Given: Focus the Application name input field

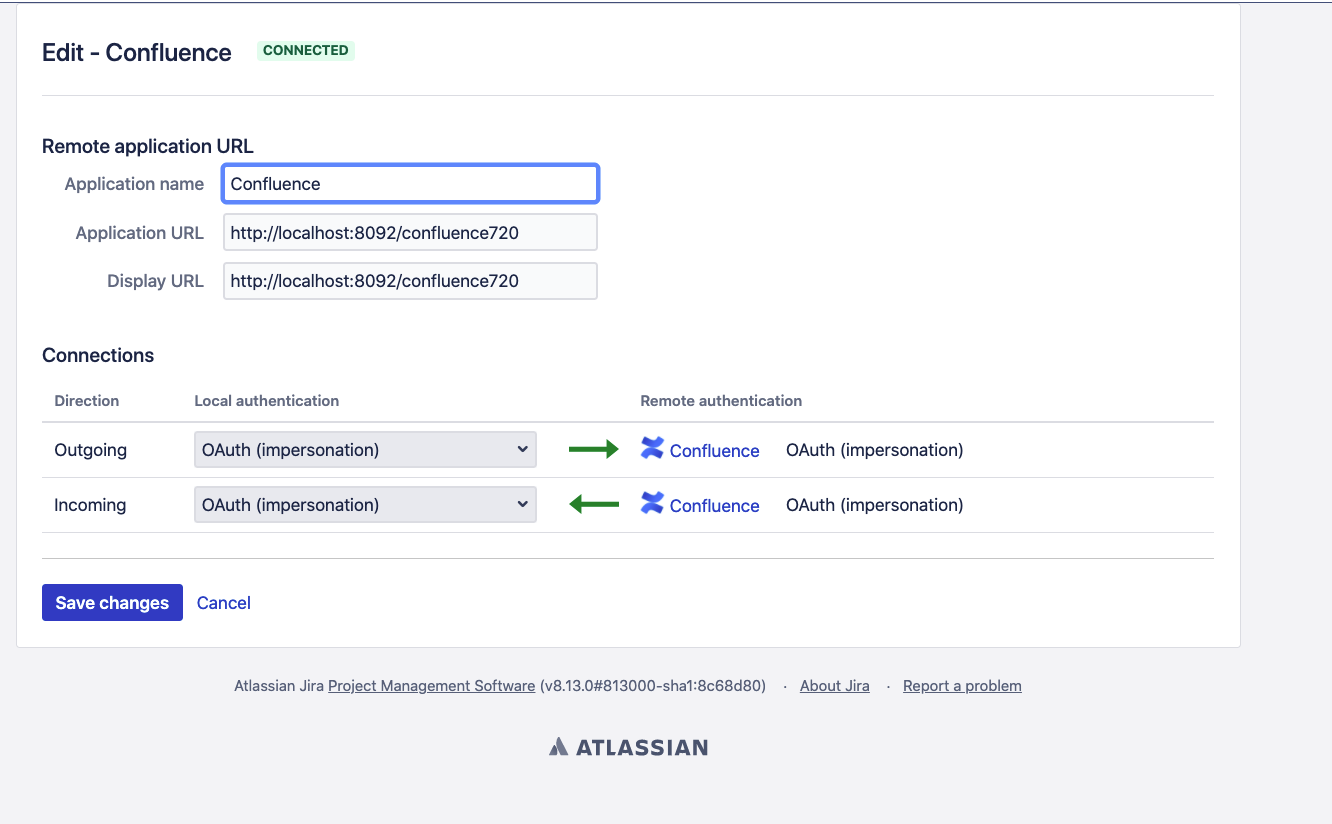Looking at the screenshot, I should coord(410,184).
